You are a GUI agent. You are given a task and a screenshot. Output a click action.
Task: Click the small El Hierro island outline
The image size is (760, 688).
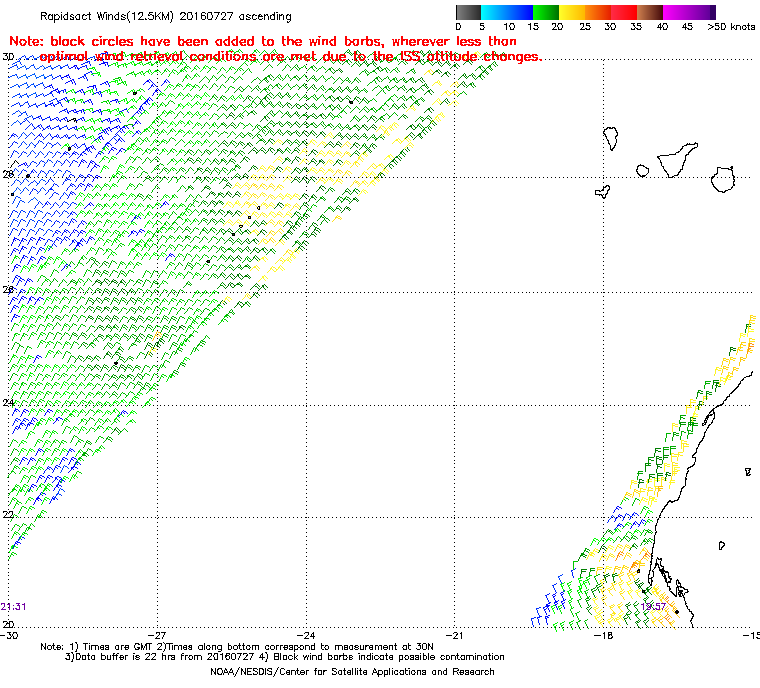coord(602,192)
